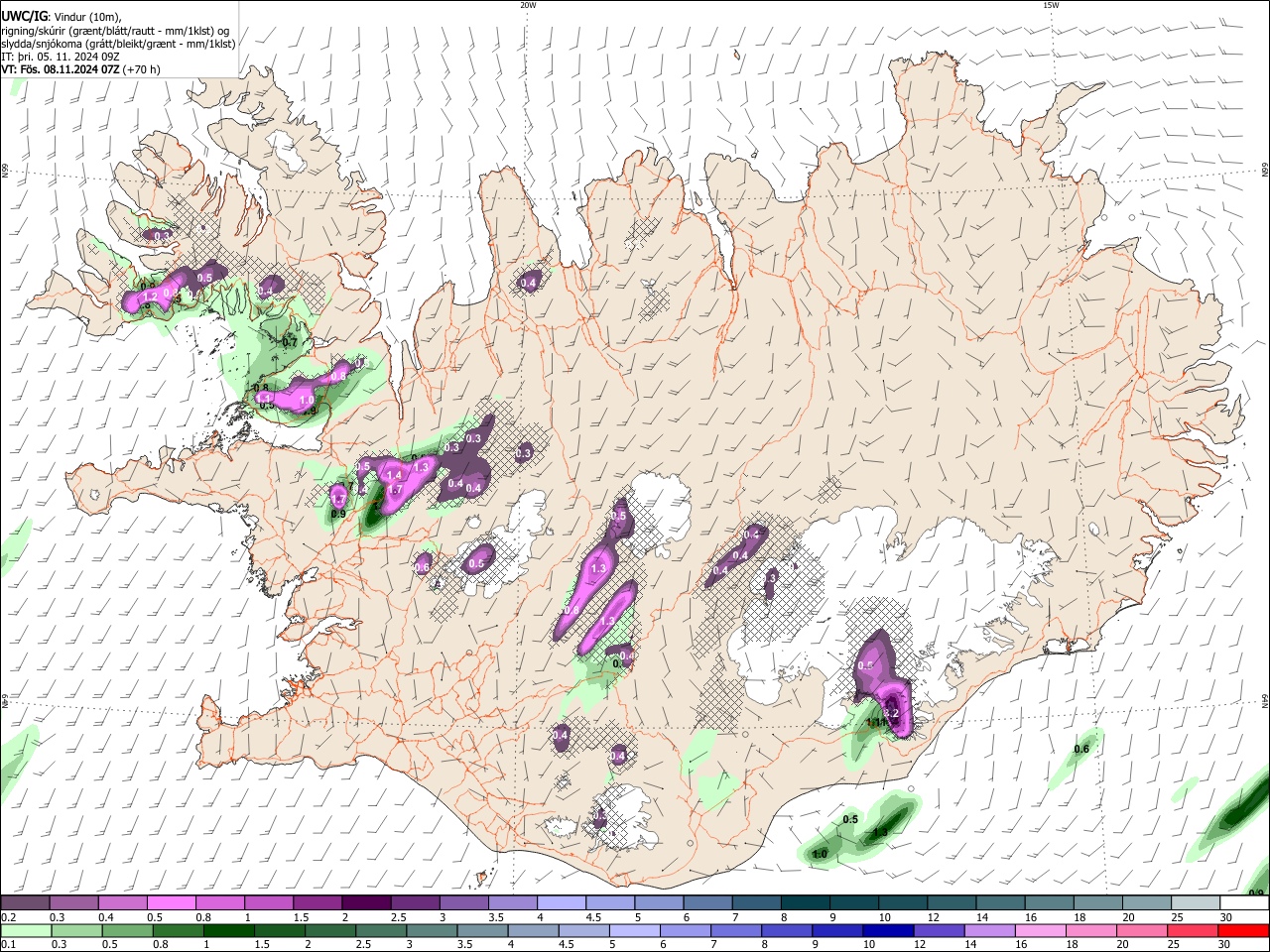The height and width of the screenshot is (952, 1270).
Task: Select the dark teal 8 swatch in upper legend
Action: pos(806,903)
